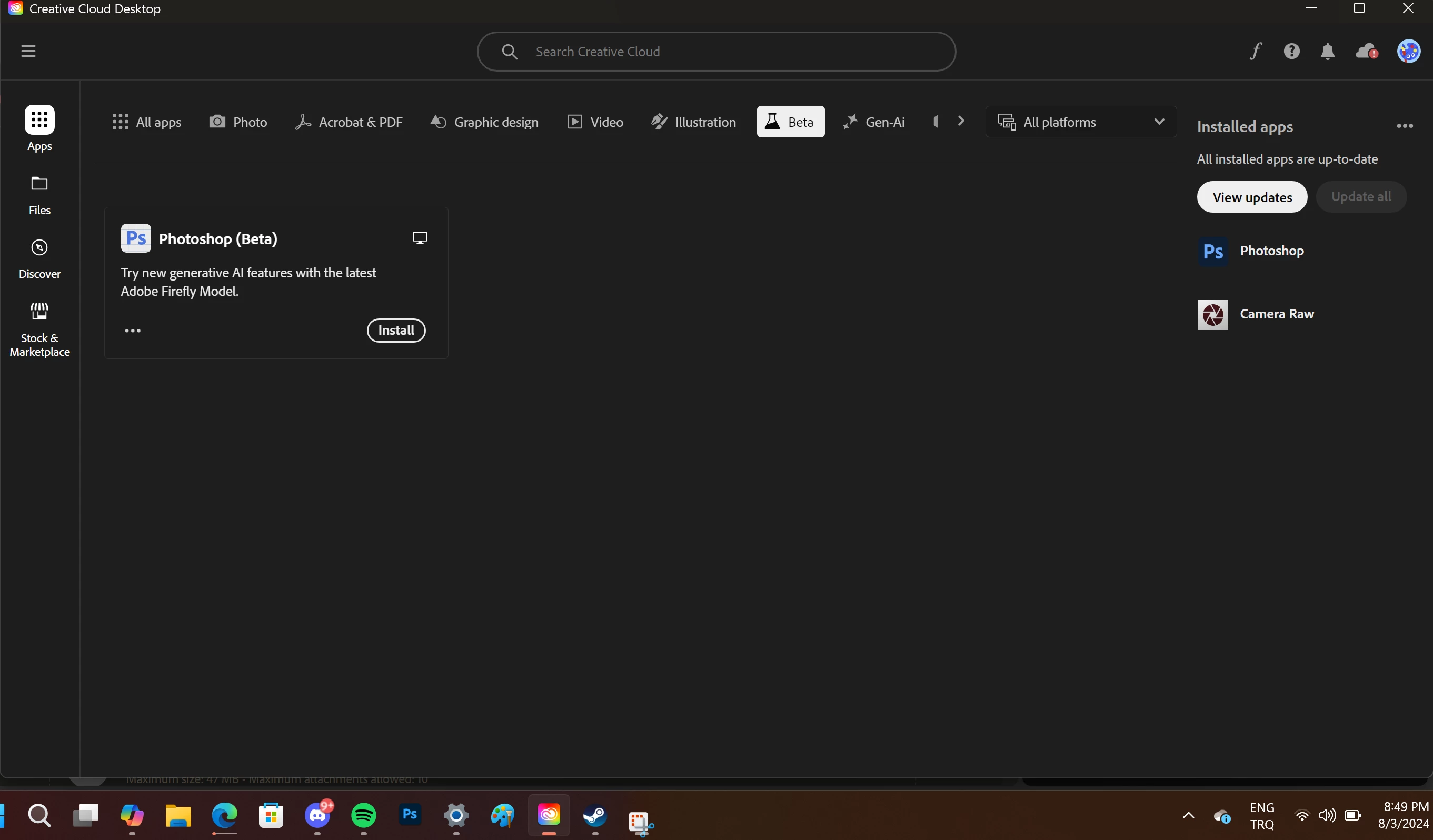Open Installed apps more options menu
Screen dimensions: 1433x840
pos(1405,126)
